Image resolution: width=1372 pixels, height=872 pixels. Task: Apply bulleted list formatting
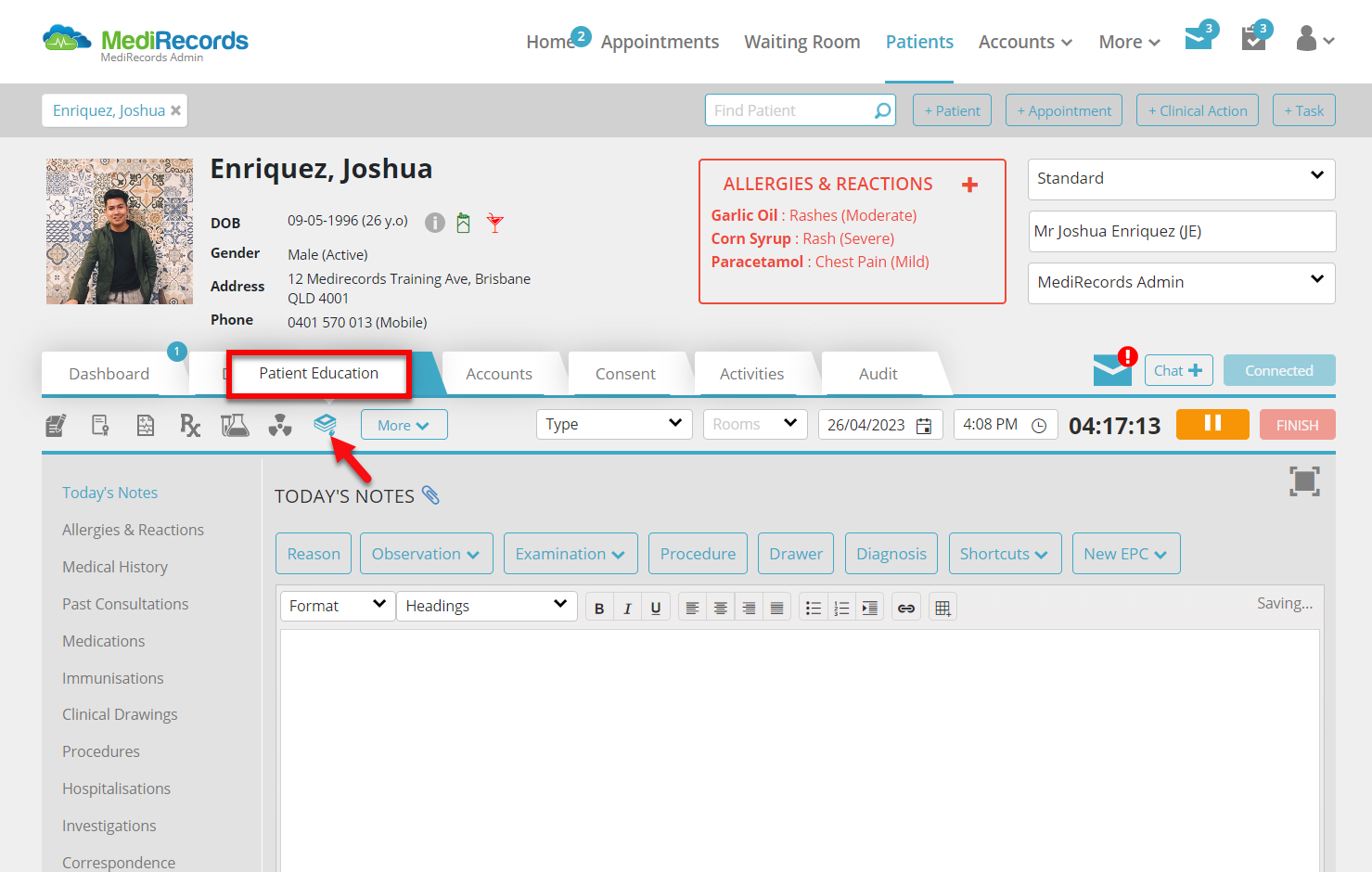tap(814, 608)
